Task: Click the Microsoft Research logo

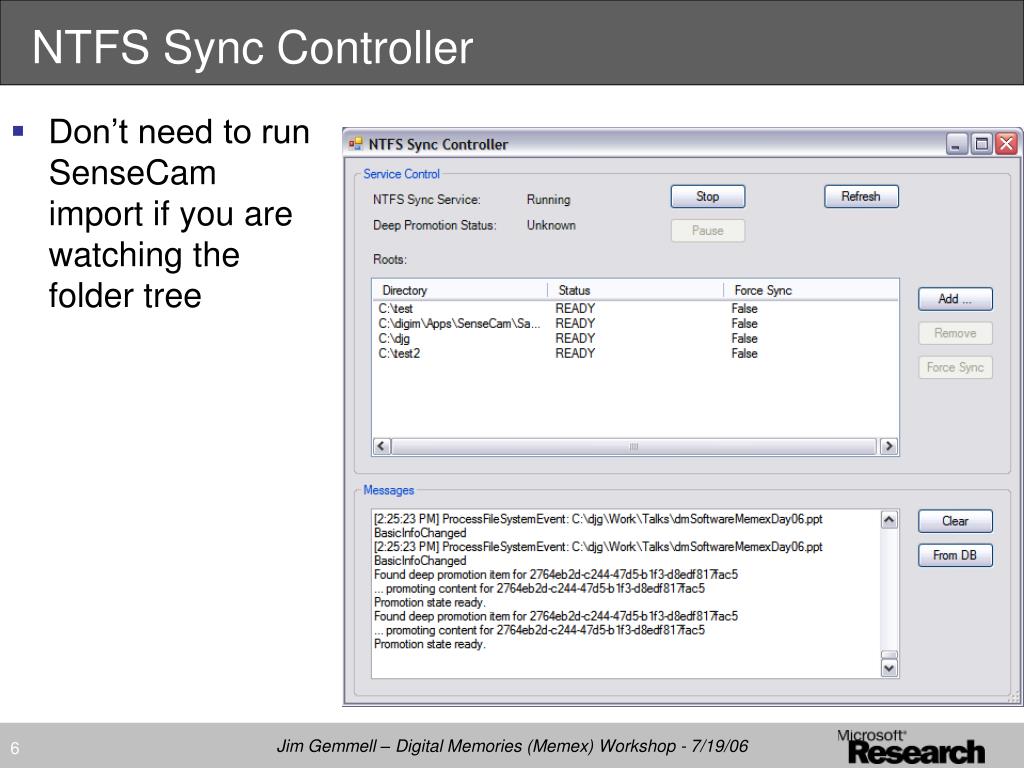Action: click(x=911, y=746)
